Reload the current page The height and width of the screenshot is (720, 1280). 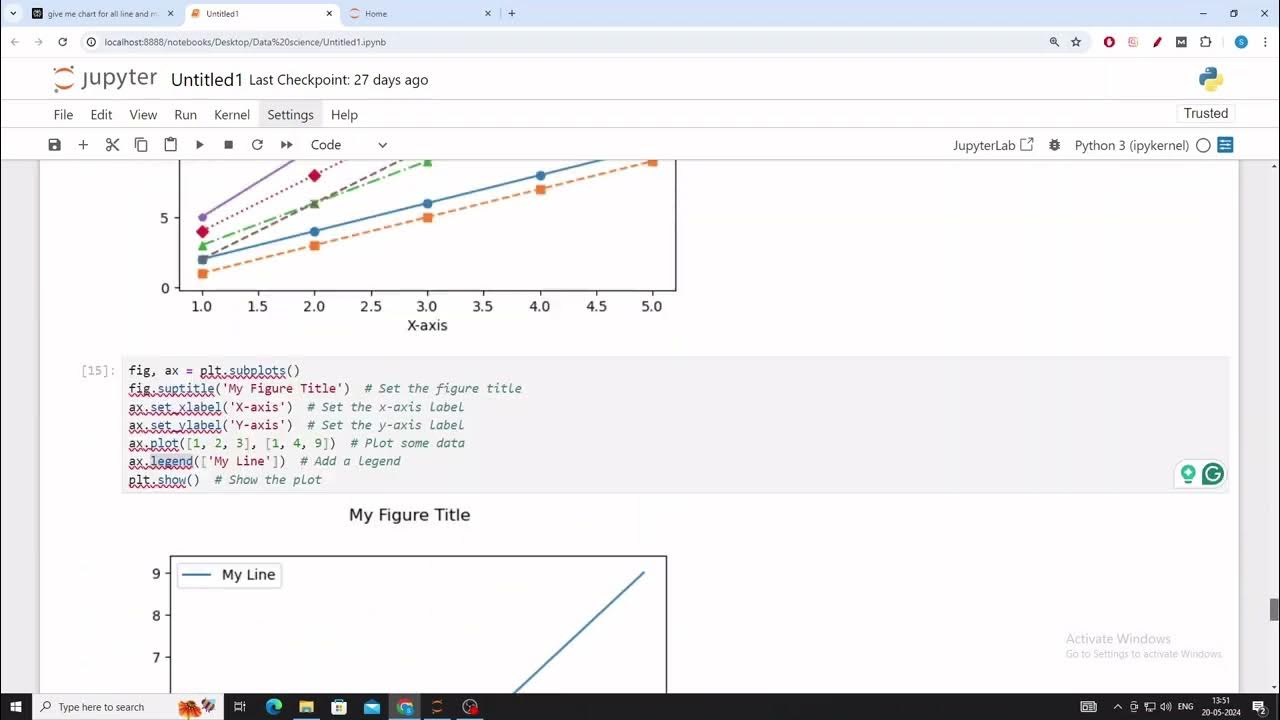click(62, 42)
